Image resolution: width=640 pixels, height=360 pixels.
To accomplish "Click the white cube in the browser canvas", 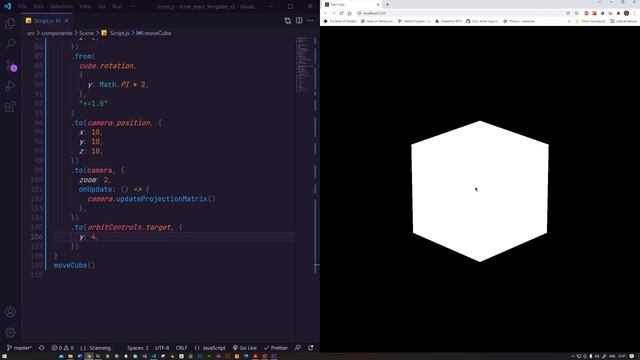I will pyautogui.click(x=480, y=191).
